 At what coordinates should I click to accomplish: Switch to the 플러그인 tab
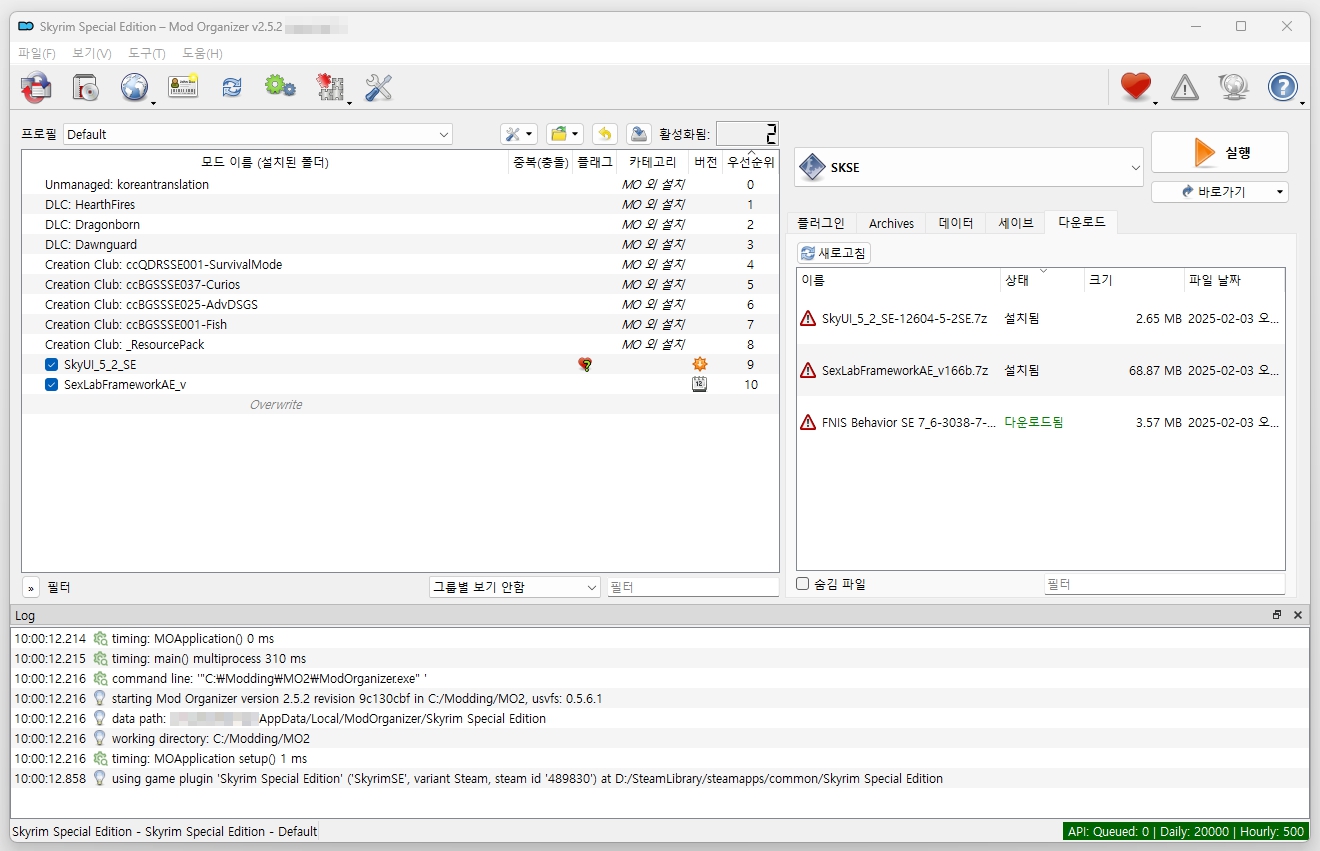(x=820, y=223)
